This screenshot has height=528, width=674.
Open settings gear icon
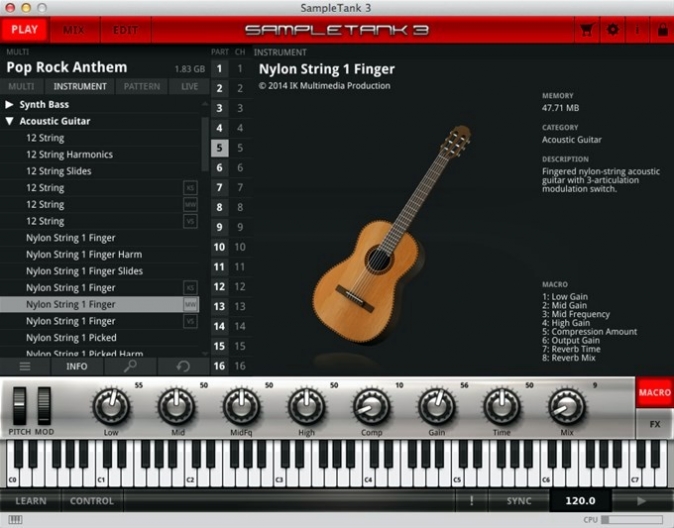coord(613,30)
